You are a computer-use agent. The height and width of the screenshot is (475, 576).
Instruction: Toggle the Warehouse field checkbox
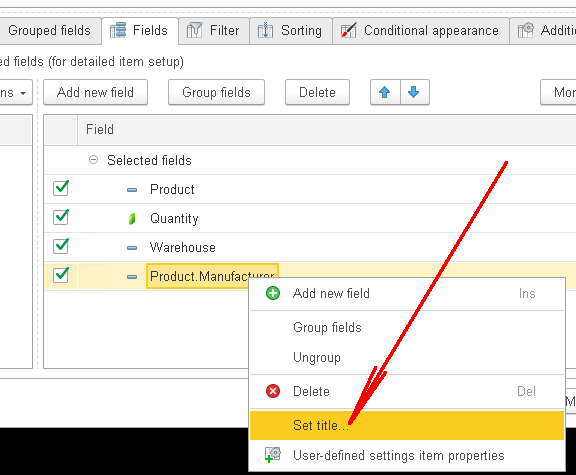click(x=61, y=246)
